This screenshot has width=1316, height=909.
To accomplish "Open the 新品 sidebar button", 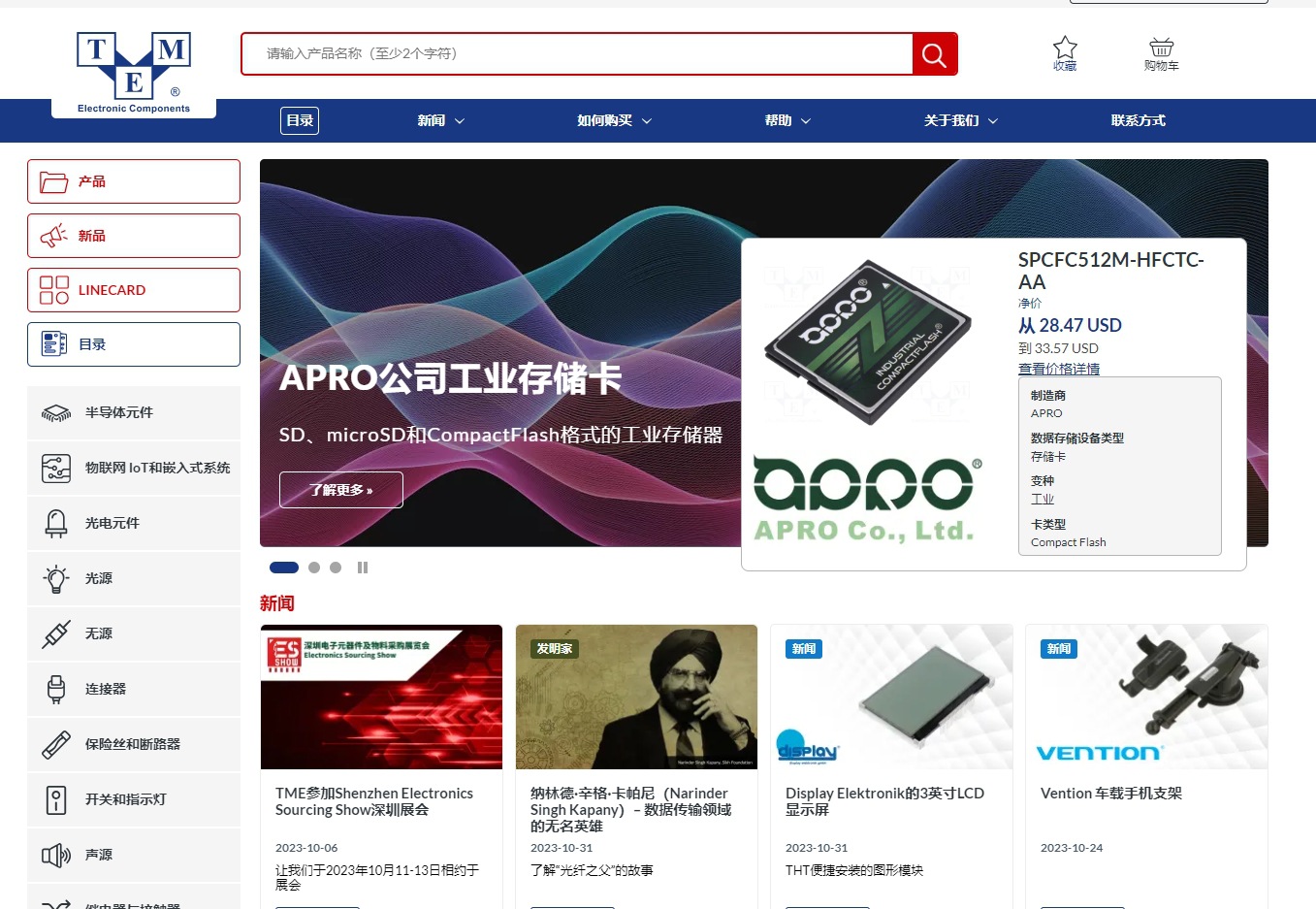I will coord(134,236).
